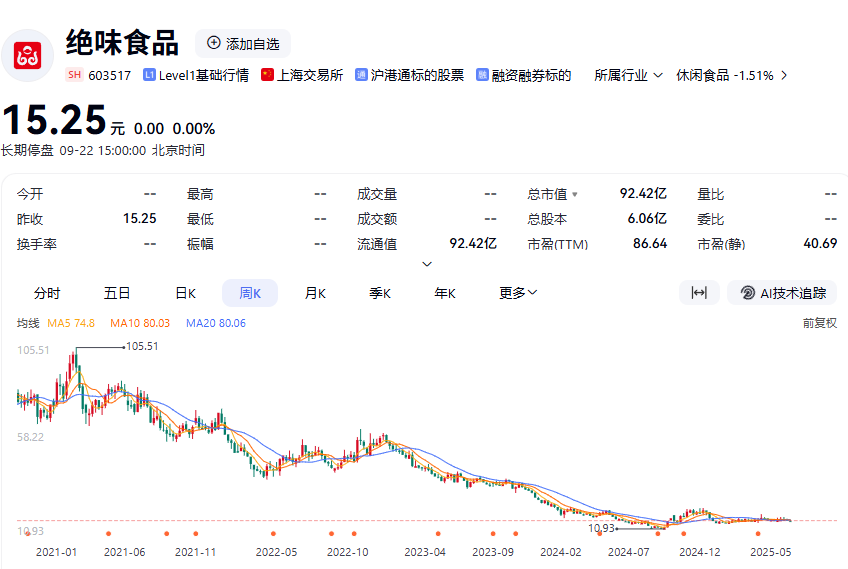
Task: Click the fit-width chart range icon button
Action: [699, 293]
